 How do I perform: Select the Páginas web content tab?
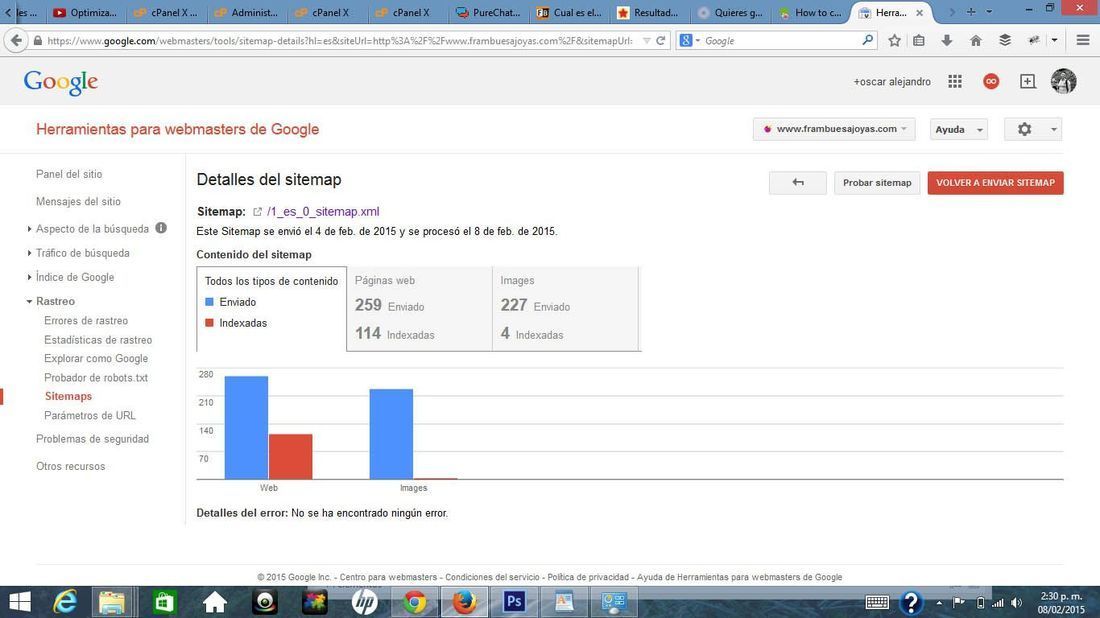tap(420, 308)
